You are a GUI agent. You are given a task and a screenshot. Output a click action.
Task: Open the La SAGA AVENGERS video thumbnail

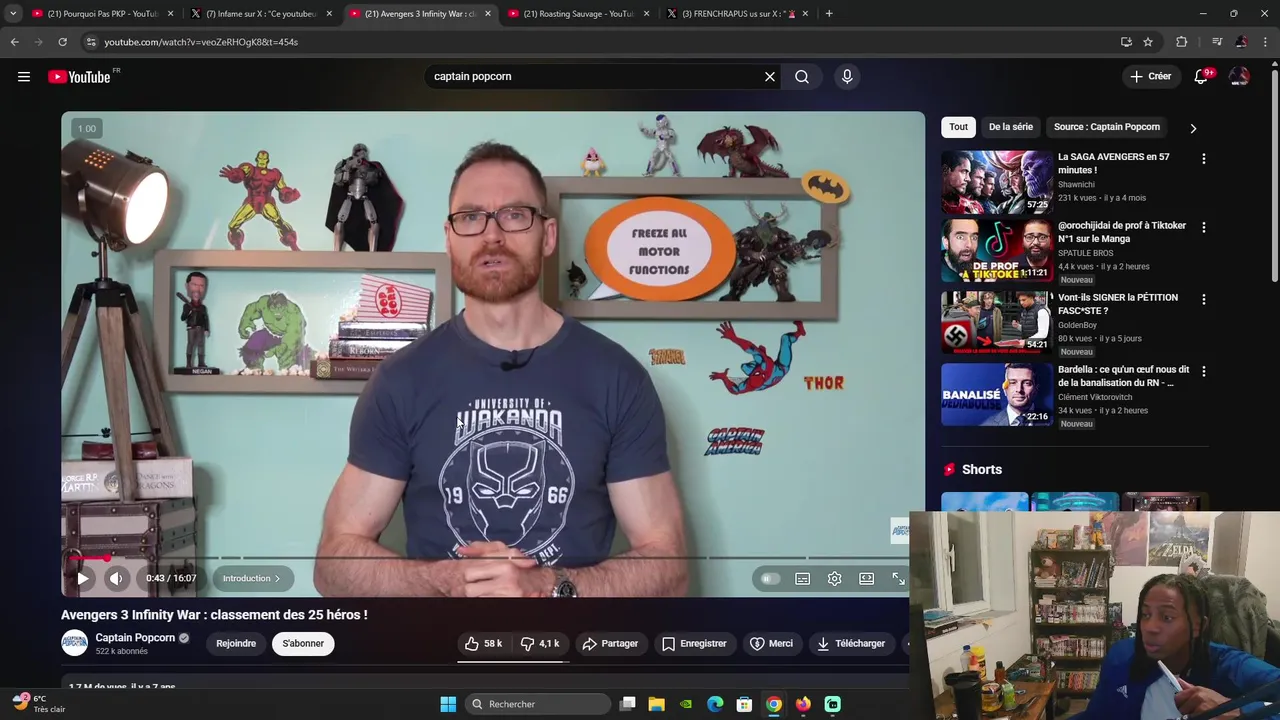[x=997, y=182]
